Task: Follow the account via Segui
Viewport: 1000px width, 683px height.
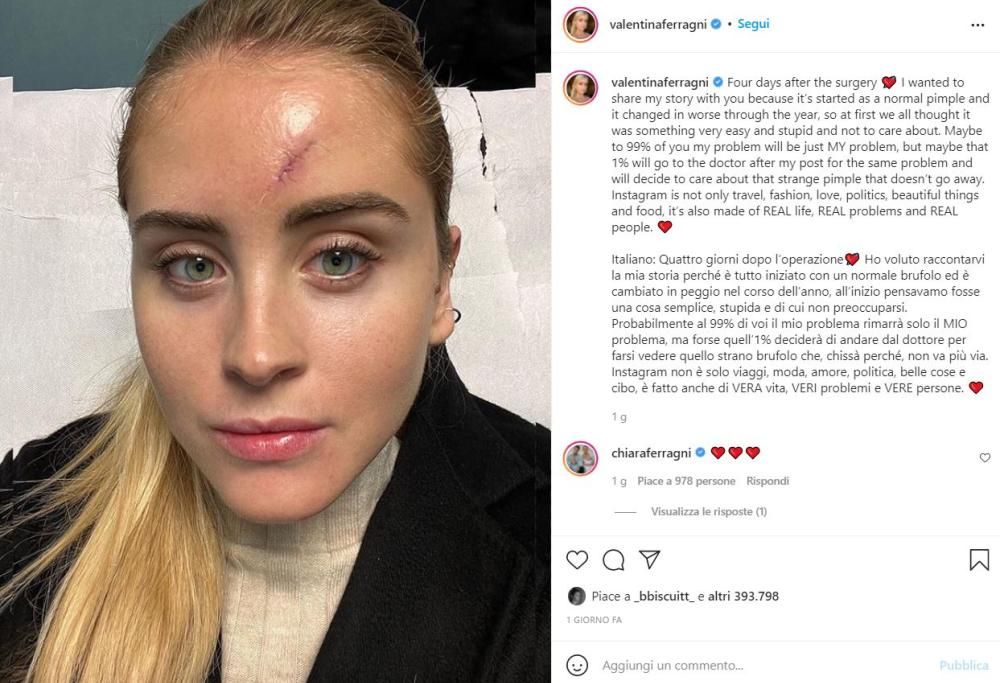Action: click(753, 24)
